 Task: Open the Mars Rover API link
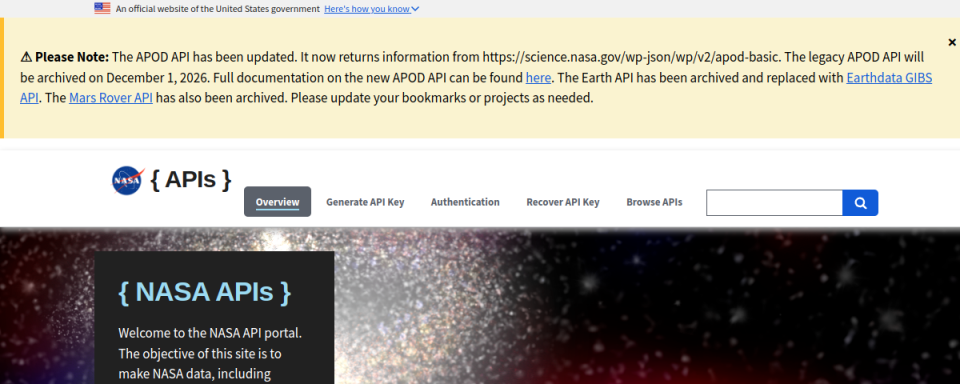point(111,97)
